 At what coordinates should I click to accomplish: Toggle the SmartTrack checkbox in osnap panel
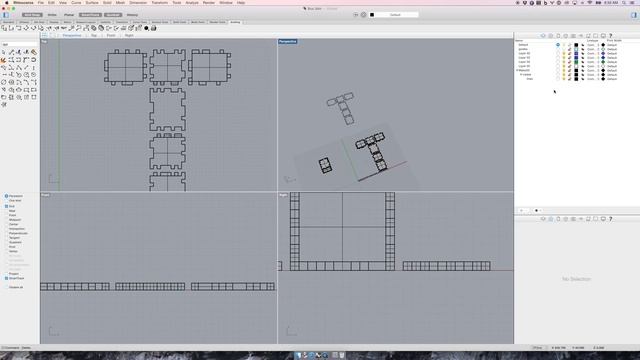[14, 278]
